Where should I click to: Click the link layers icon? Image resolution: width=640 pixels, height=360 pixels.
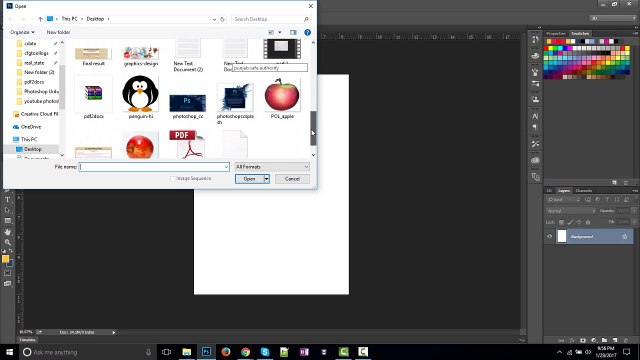561,340
